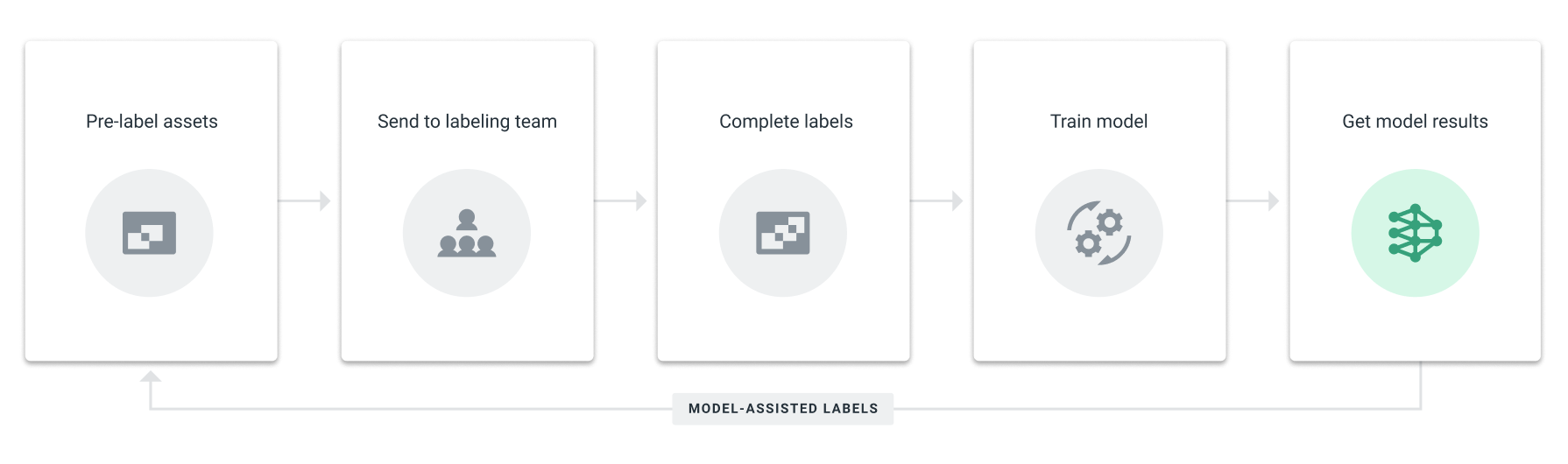The width and height of the screenshot is (1568, 464).
Task: Click the 'Complete labels' heading text
Action: coord(786,122)
